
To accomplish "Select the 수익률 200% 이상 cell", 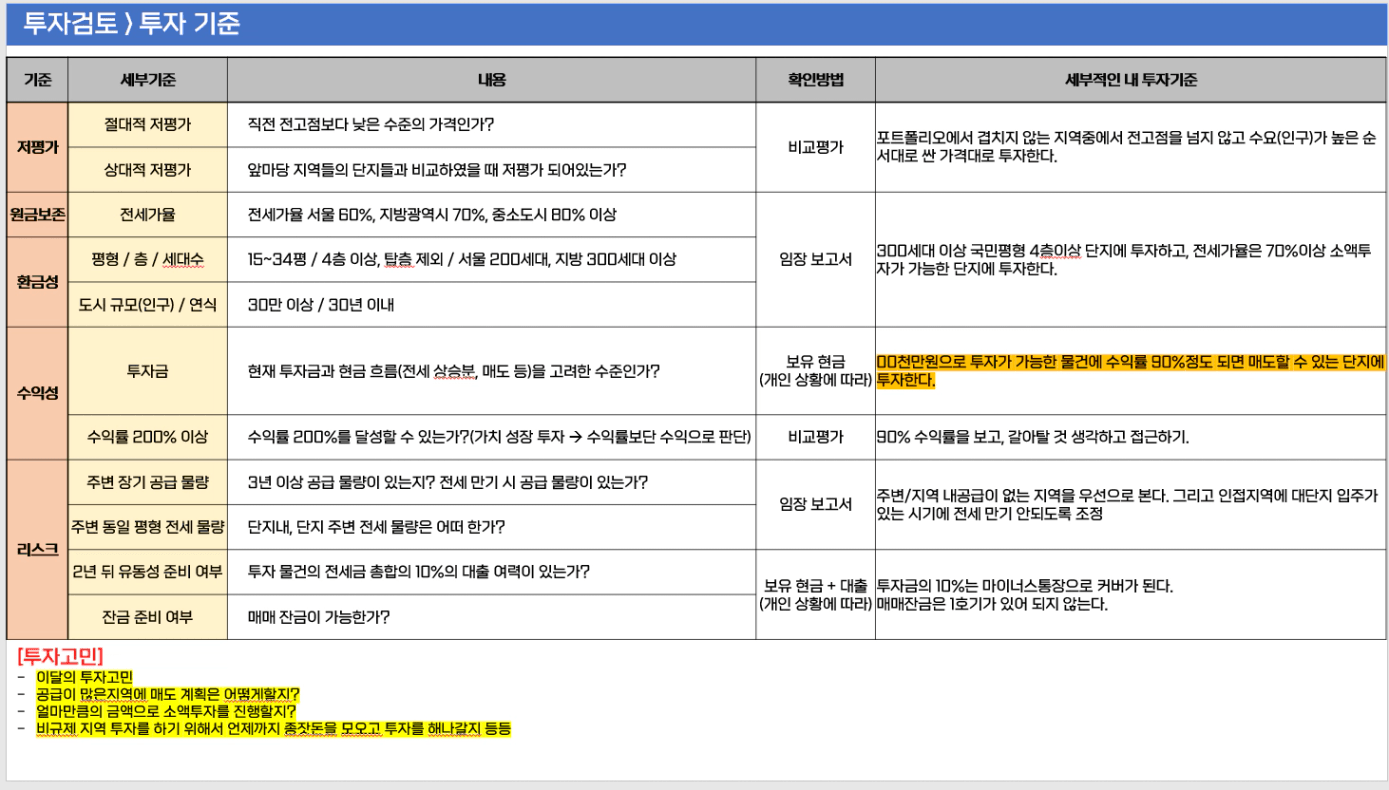I will coord(147,437).
